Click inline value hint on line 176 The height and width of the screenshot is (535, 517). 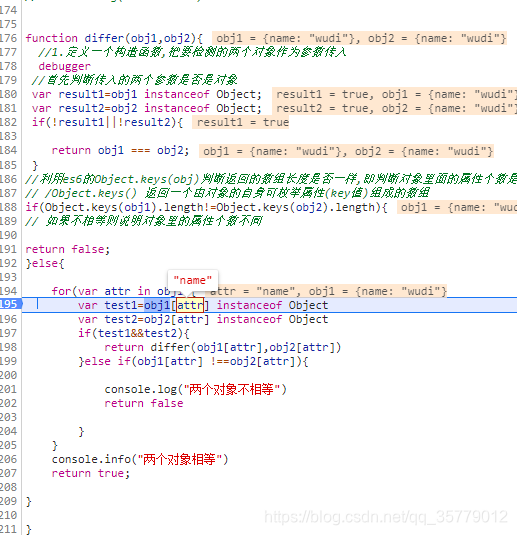tap(359, 38)
